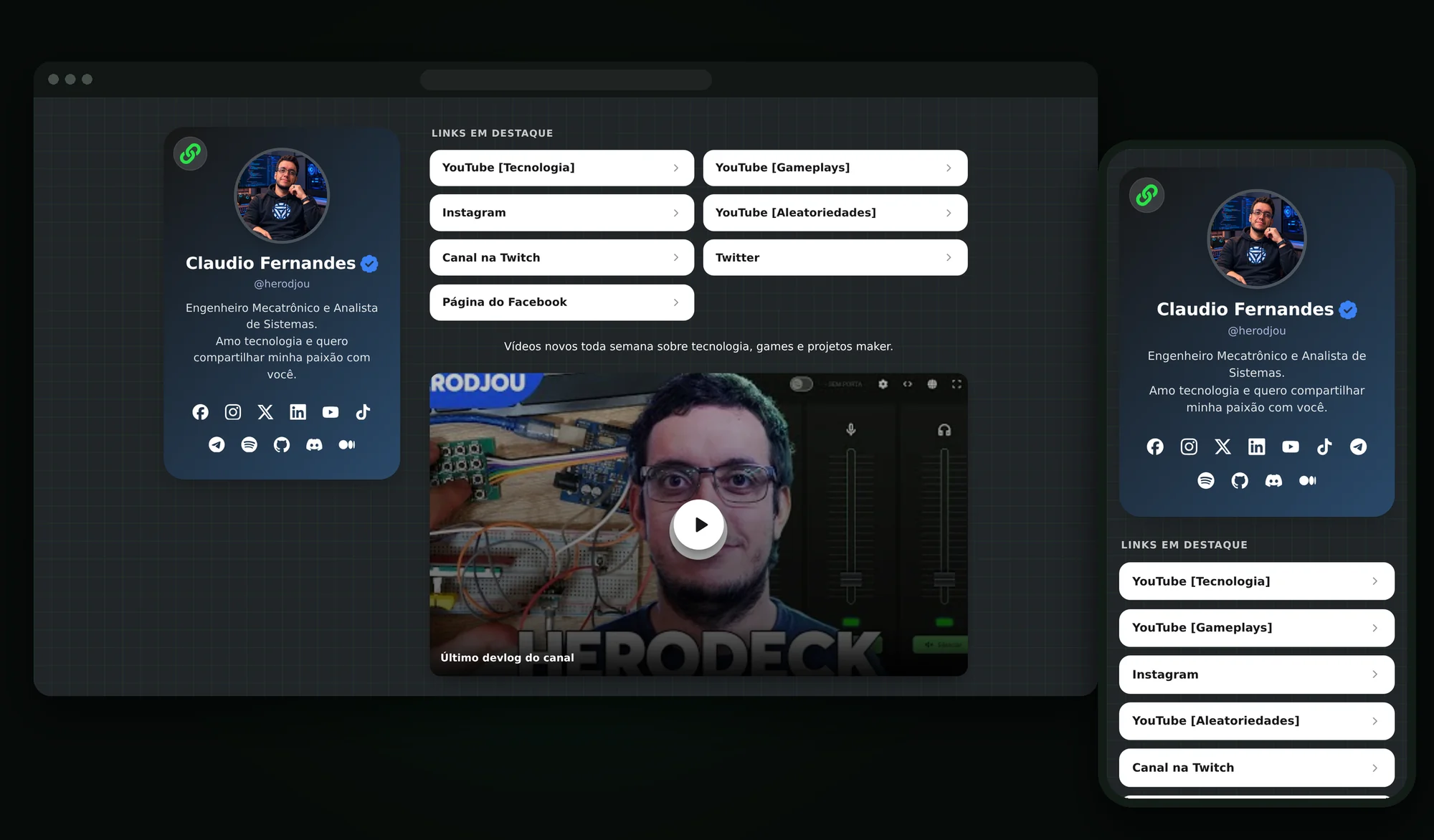Image resolution: width=1434 pixels, height=840 pixels.
Task: Open YouTube [Tecnologia] link in desktop view
Action: pos(561,168)
